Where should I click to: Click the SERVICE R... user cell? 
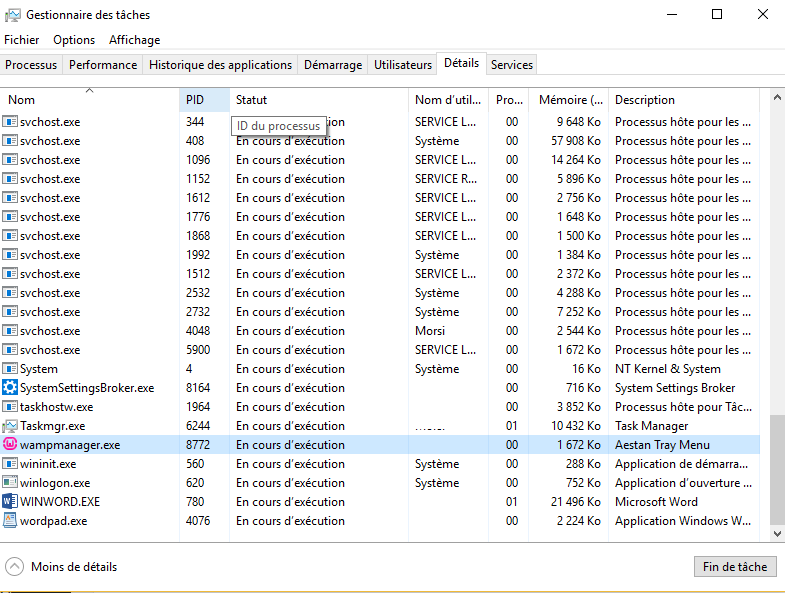coord(446,179)
